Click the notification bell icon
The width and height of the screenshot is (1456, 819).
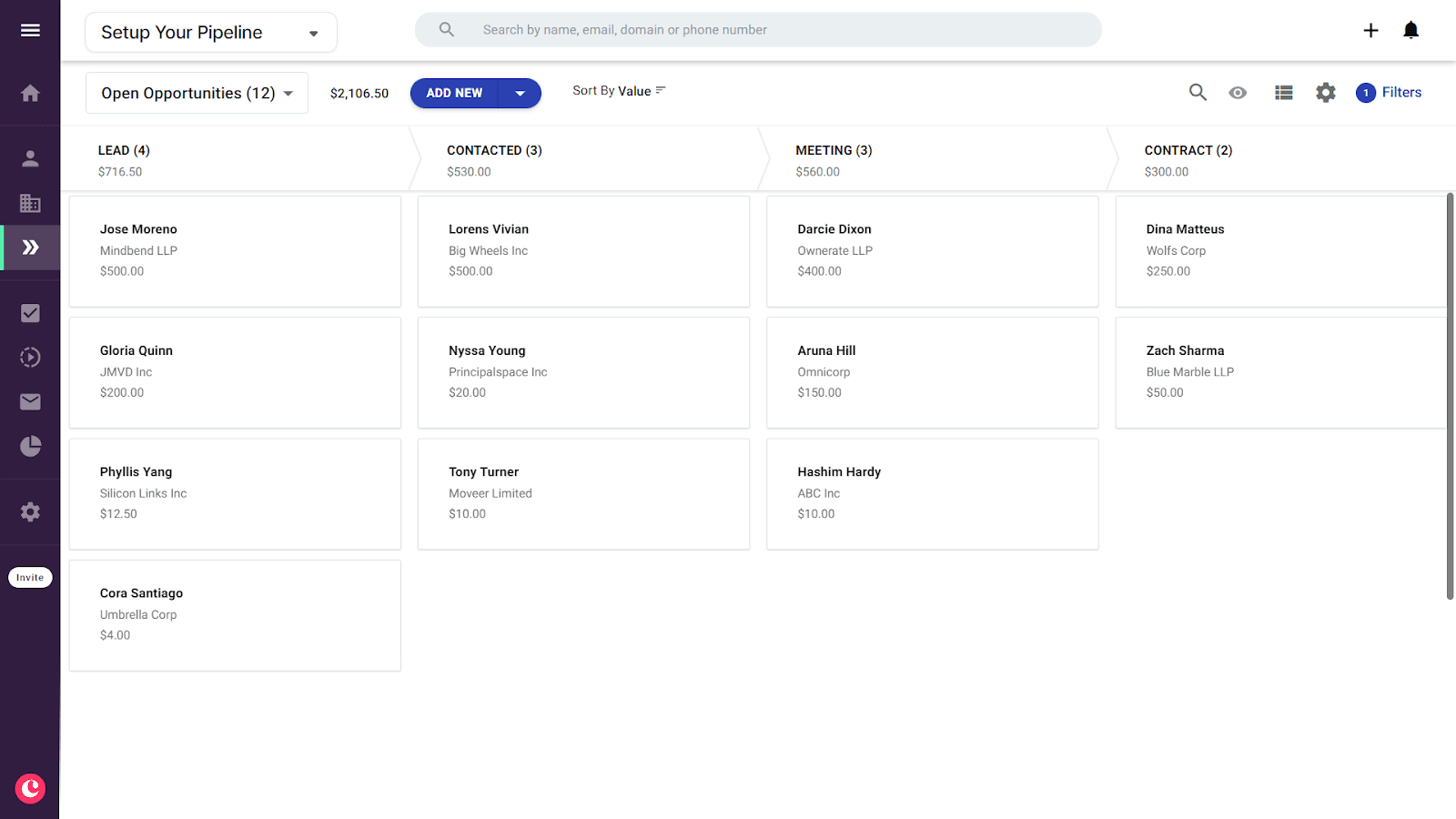(x=1410, y=30)
